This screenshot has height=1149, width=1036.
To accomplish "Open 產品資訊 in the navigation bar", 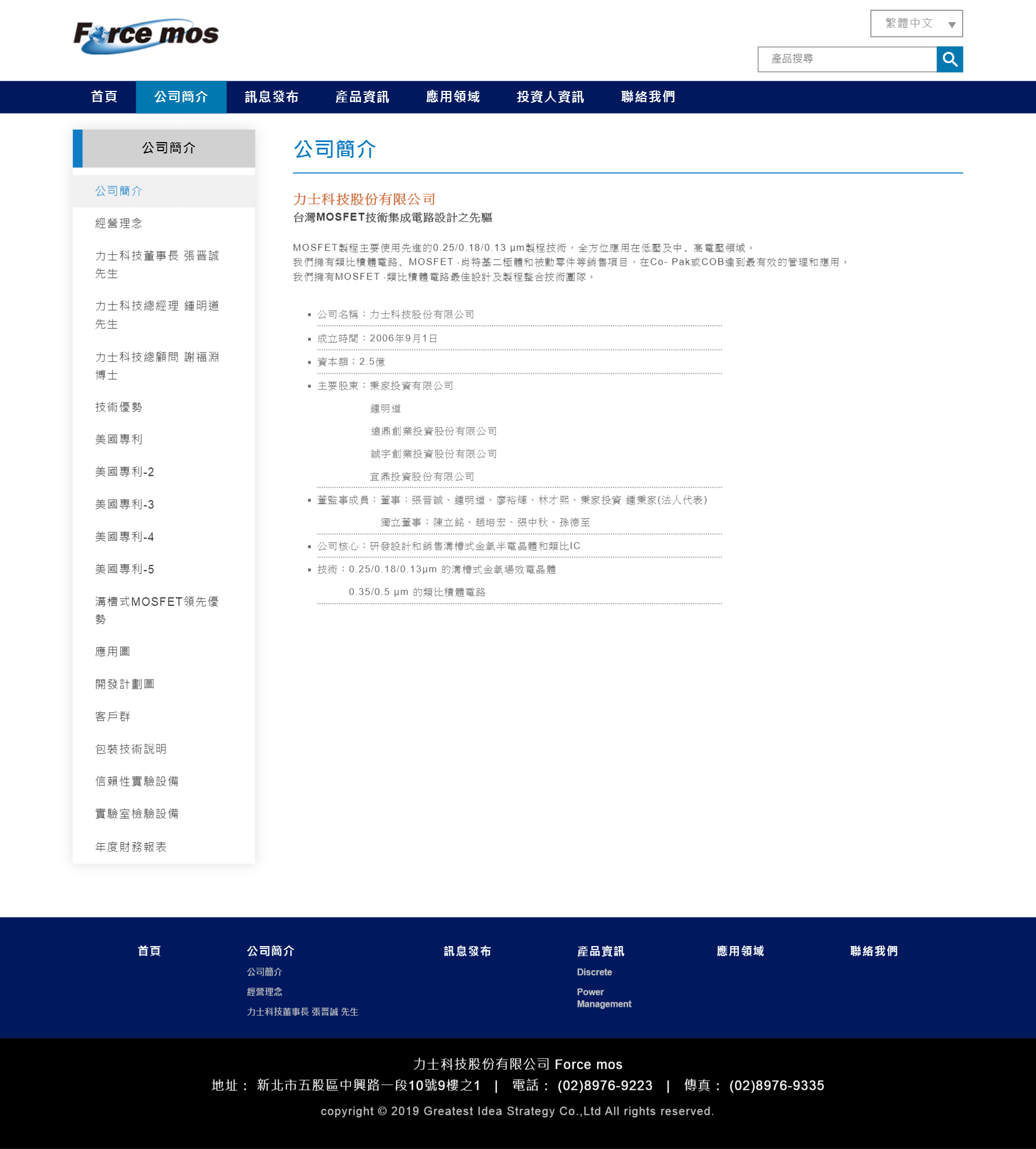I will [362, 97].
